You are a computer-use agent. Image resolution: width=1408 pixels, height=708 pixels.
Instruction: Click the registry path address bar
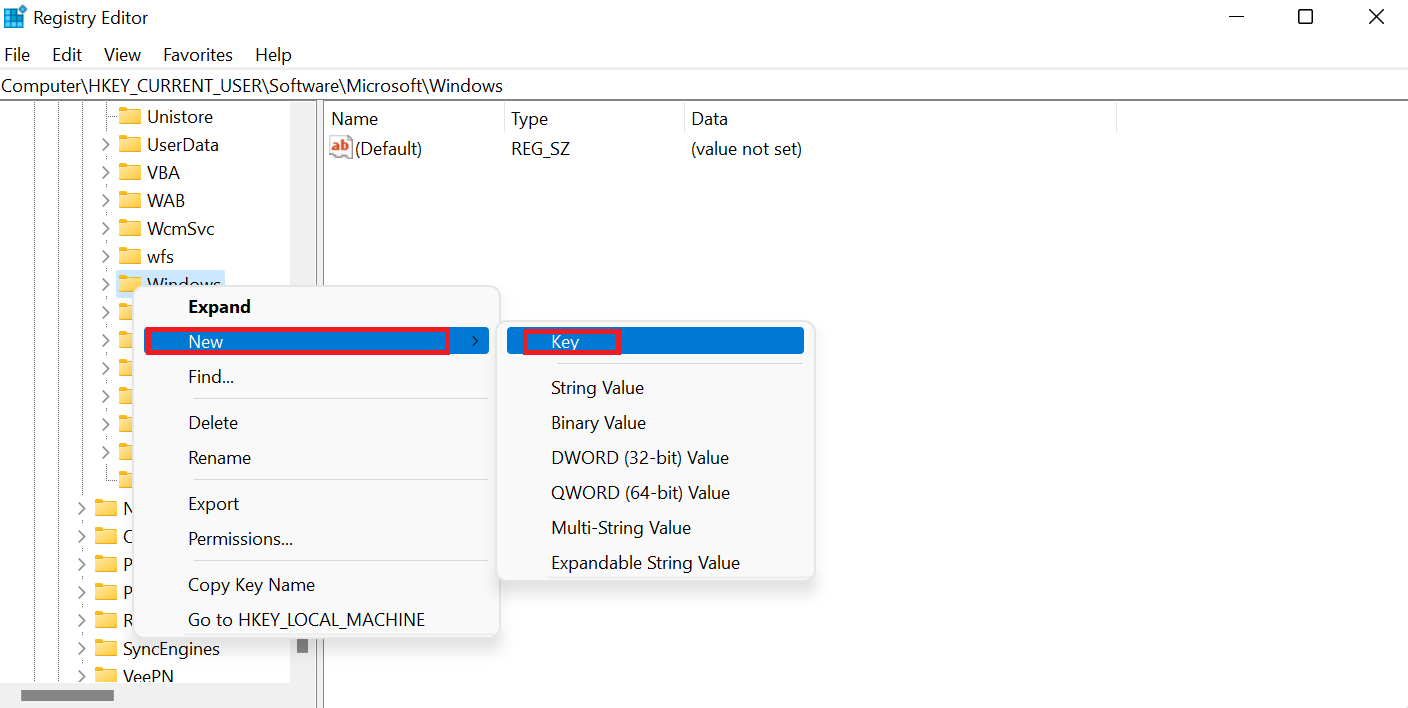pyautogui.click(x=704, y=86)
